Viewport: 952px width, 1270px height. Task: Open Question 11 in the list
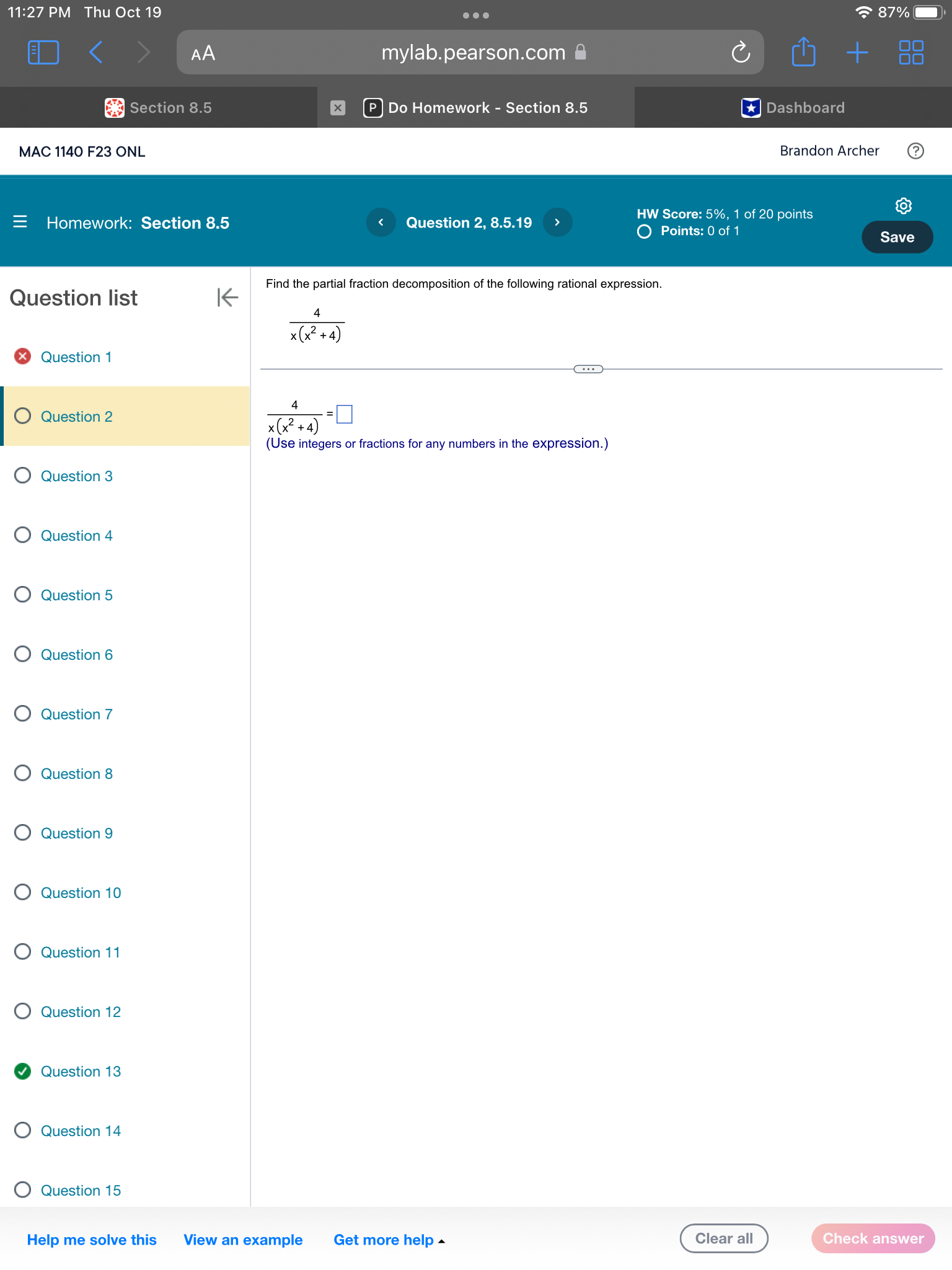(81, 952)
